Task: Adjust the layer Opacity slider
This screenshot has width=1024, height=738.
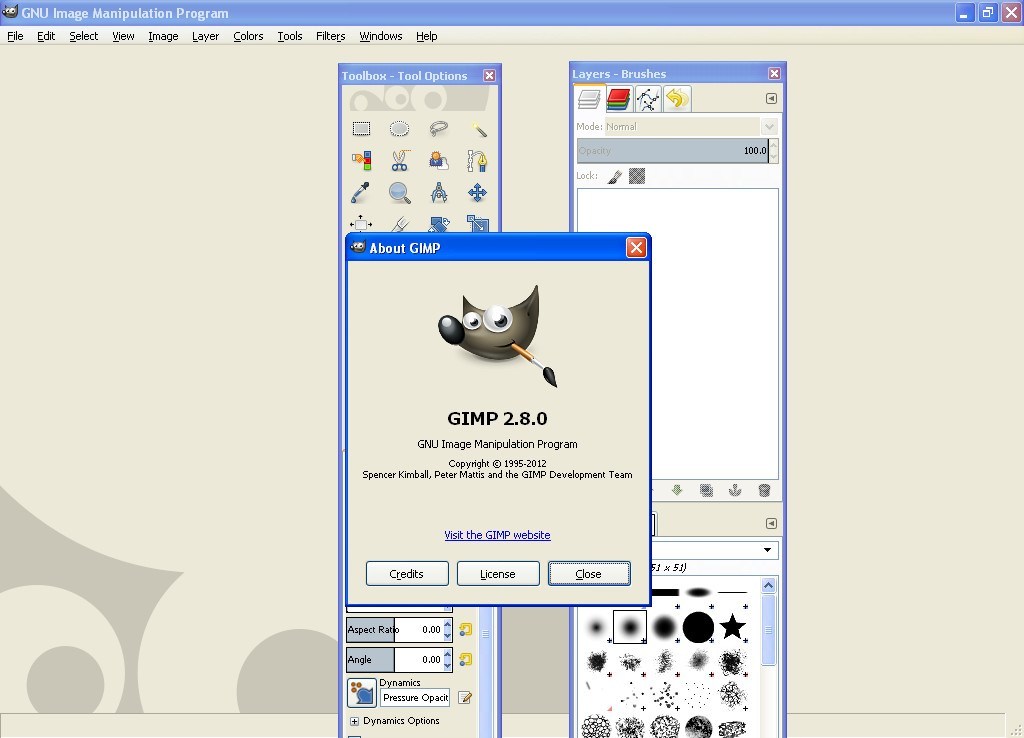Action: [670, 150]
